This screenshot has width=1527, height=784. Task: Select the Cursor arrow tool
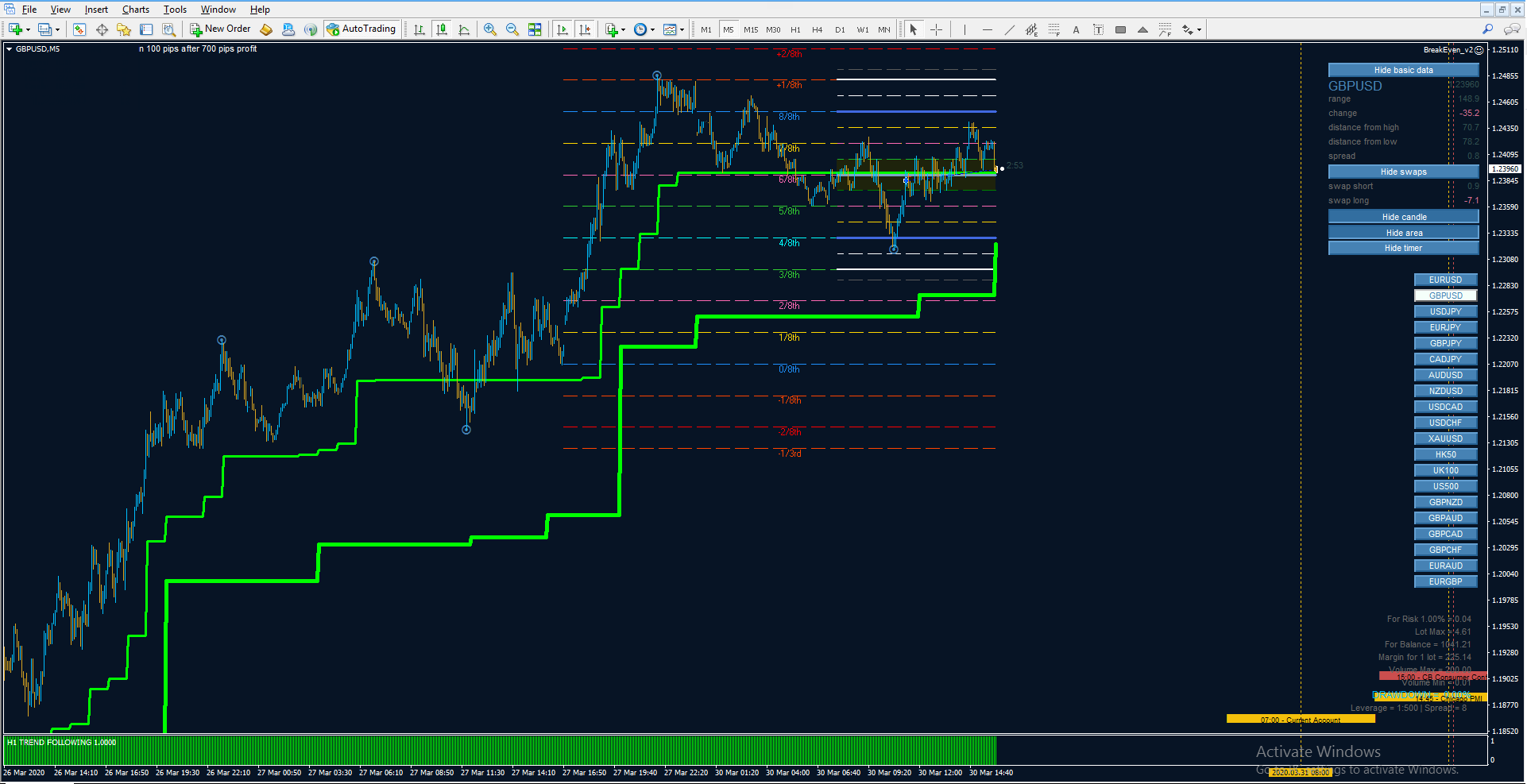tap(914, 29)
